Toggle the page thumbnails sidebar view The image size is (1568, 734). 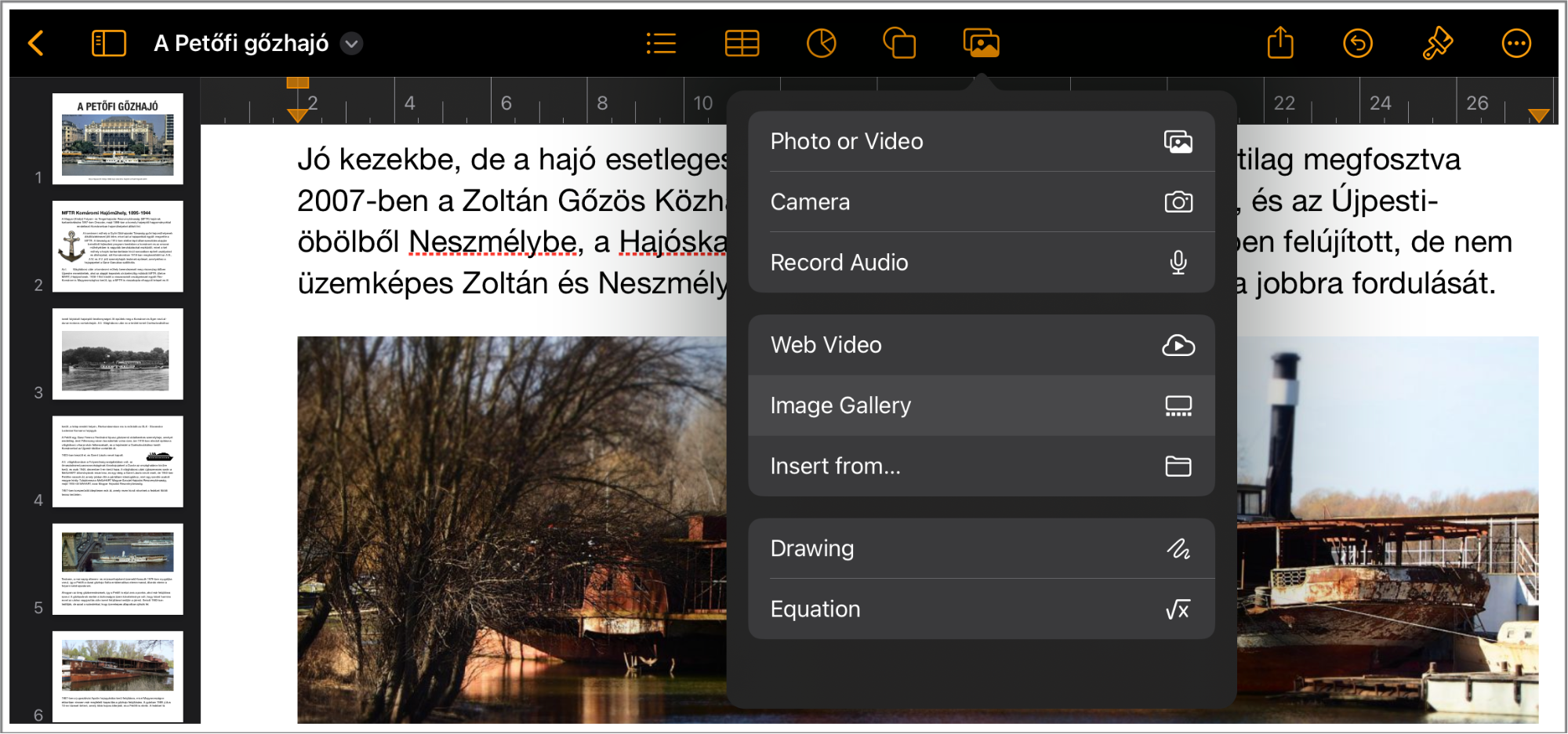coord(109,43)
